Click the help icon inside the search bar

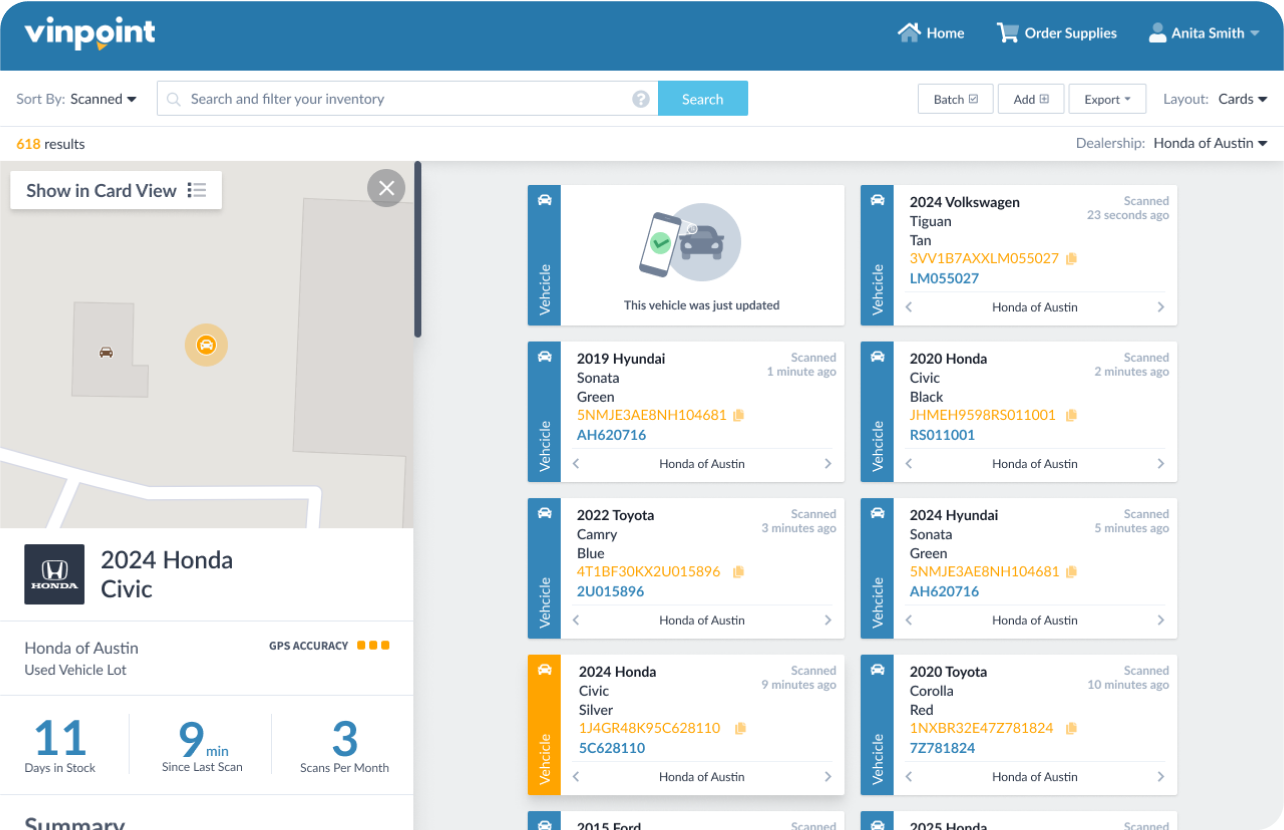click(640, 98)
